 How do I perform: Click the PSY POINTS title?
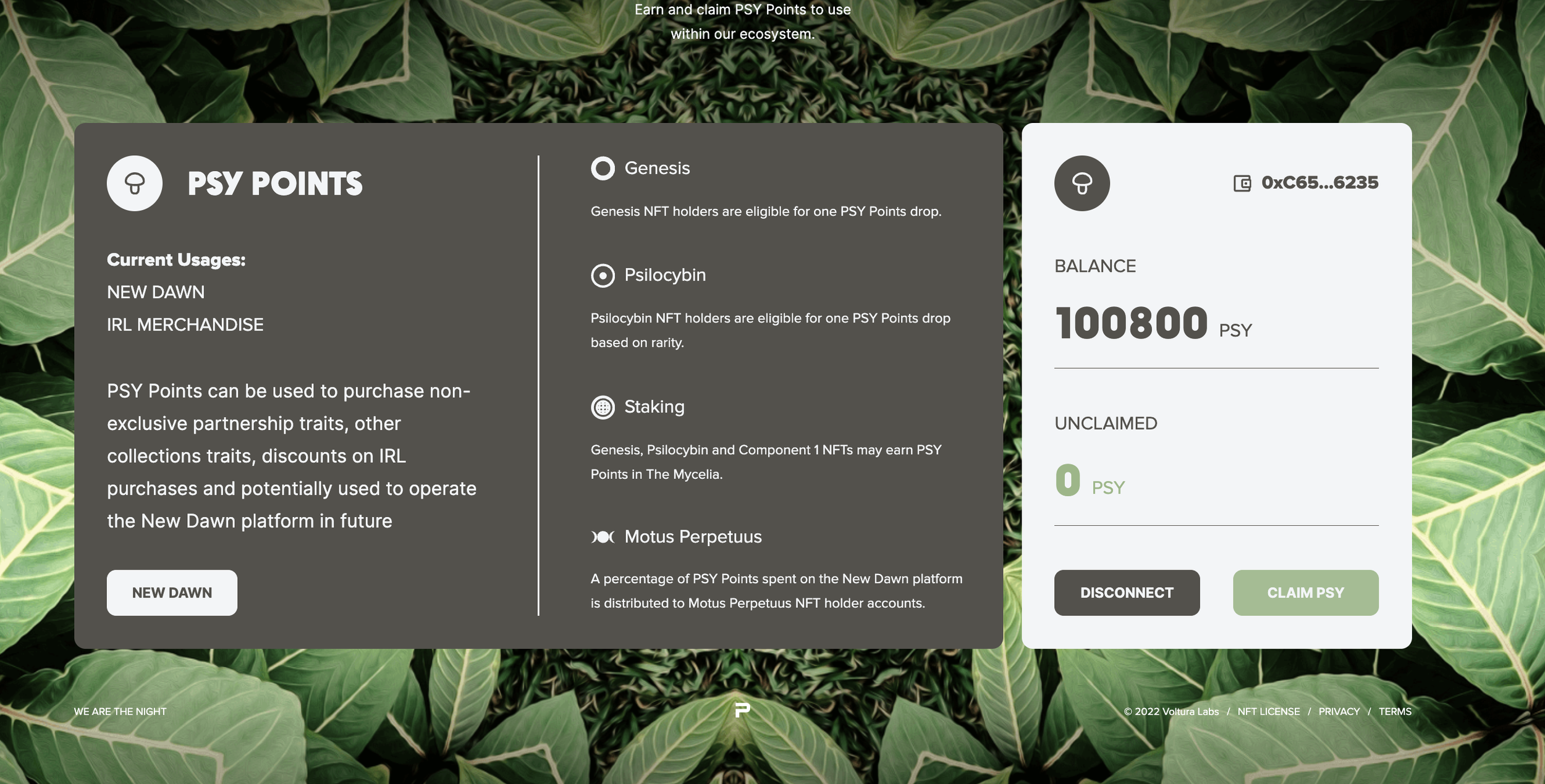pos(275,183)
